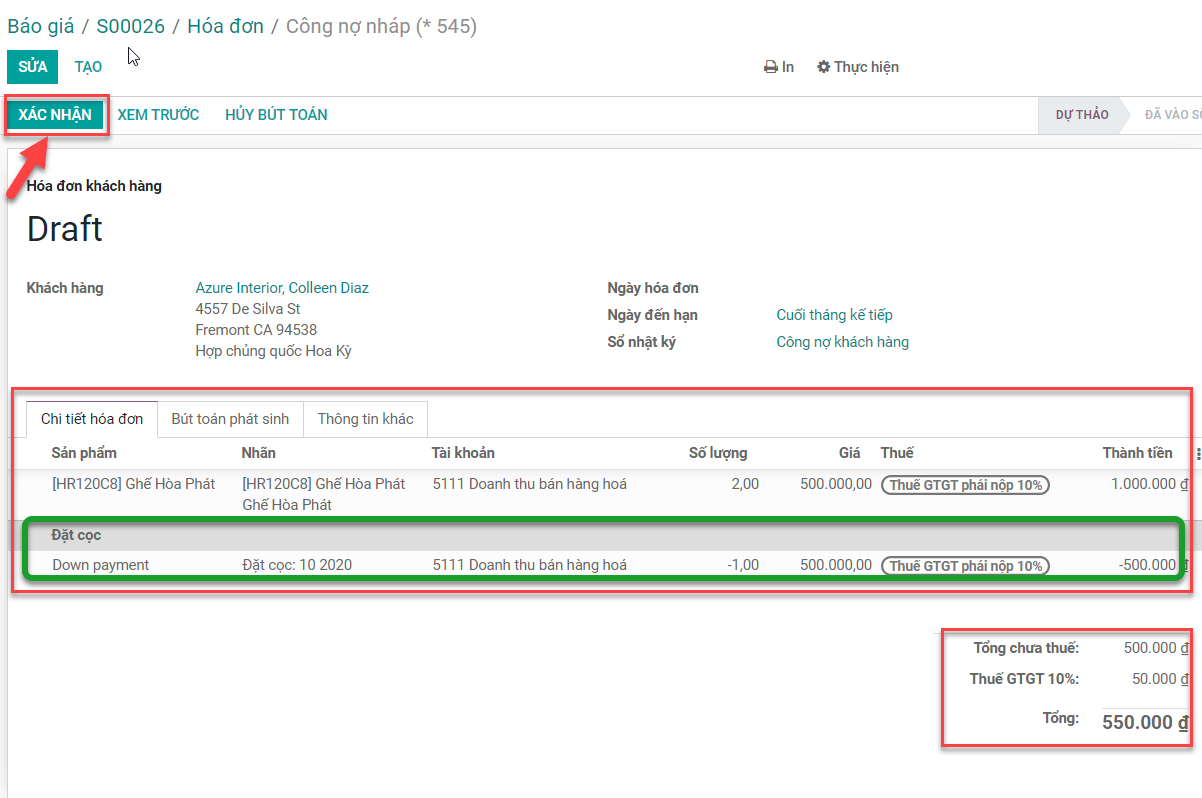This screenshot has width=1202, height=798.
Task: Sort the table by Số lượng column
Action: [717, 453]
